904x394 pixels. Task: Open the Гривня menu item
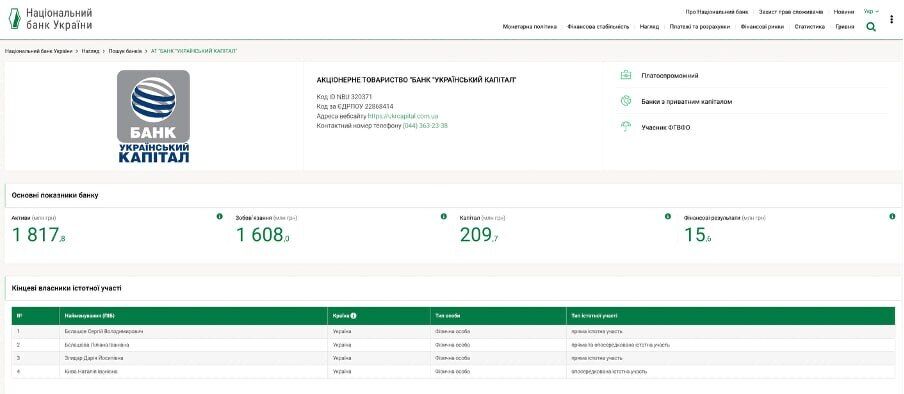pos(845,27)
